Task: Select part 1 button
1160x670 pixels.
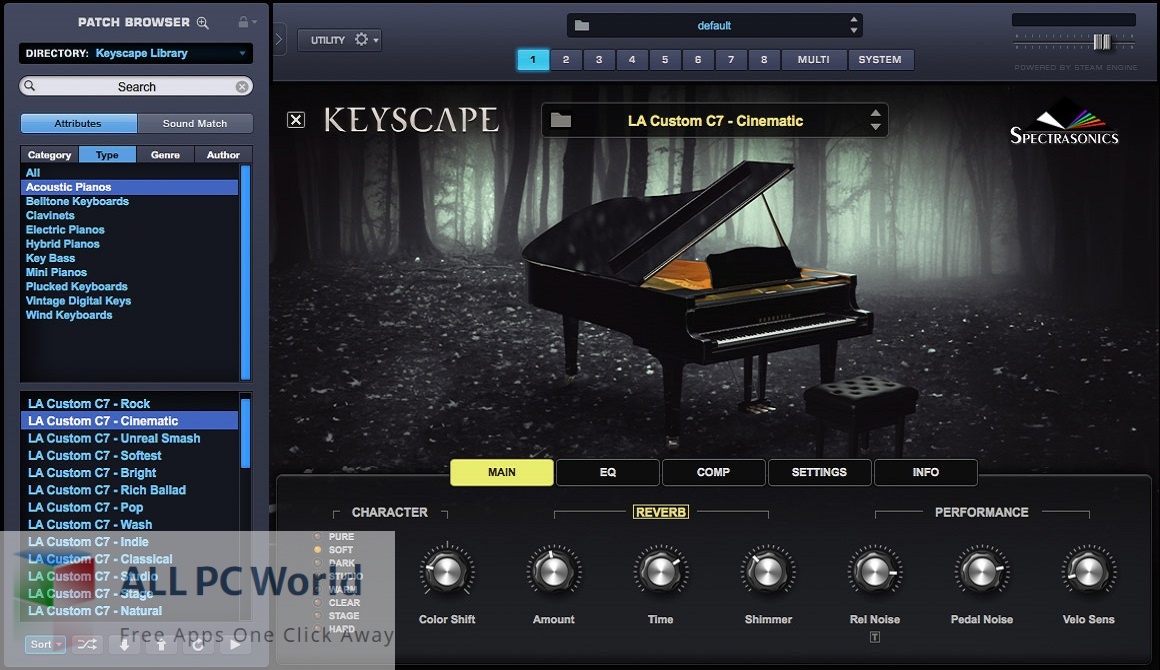Action: (x=533, y=59)
